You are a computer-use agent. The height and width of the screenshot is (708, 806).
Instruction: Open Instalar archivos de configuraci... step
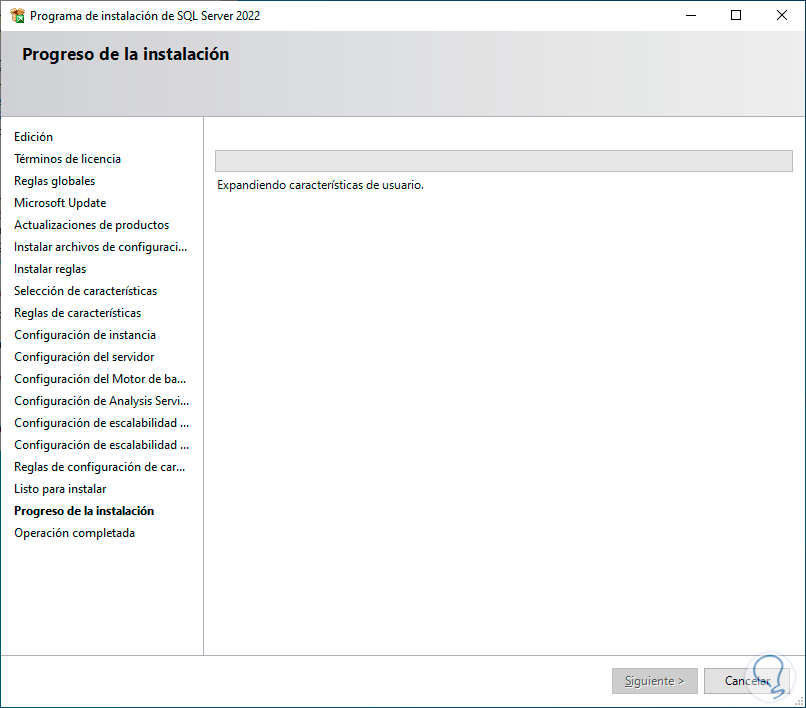coord(100,247)
